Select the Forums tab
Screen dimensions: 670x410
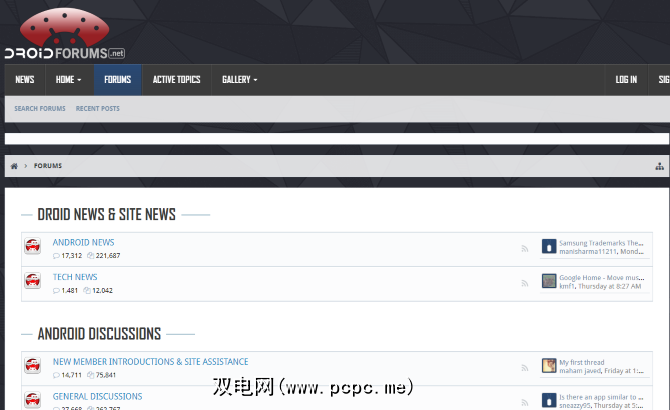[118, 80]
